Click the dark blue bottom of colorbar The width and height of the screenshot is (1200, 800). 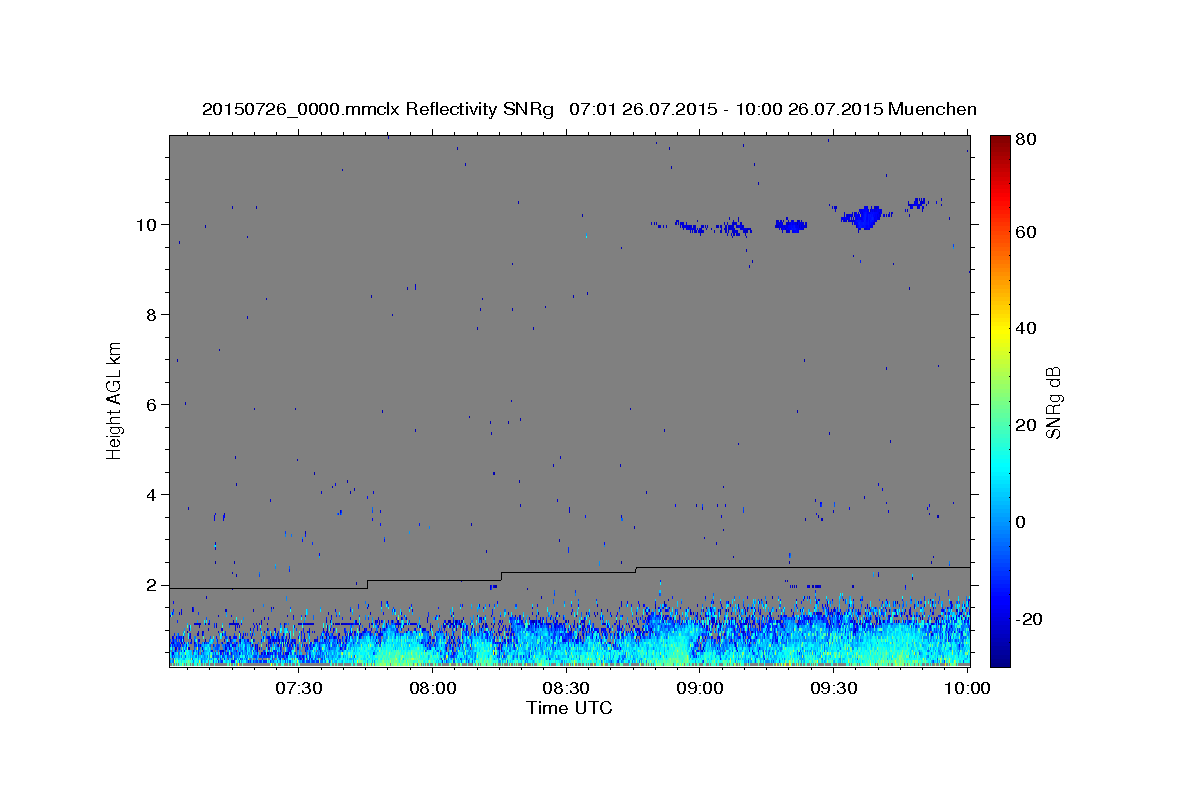1000,658
